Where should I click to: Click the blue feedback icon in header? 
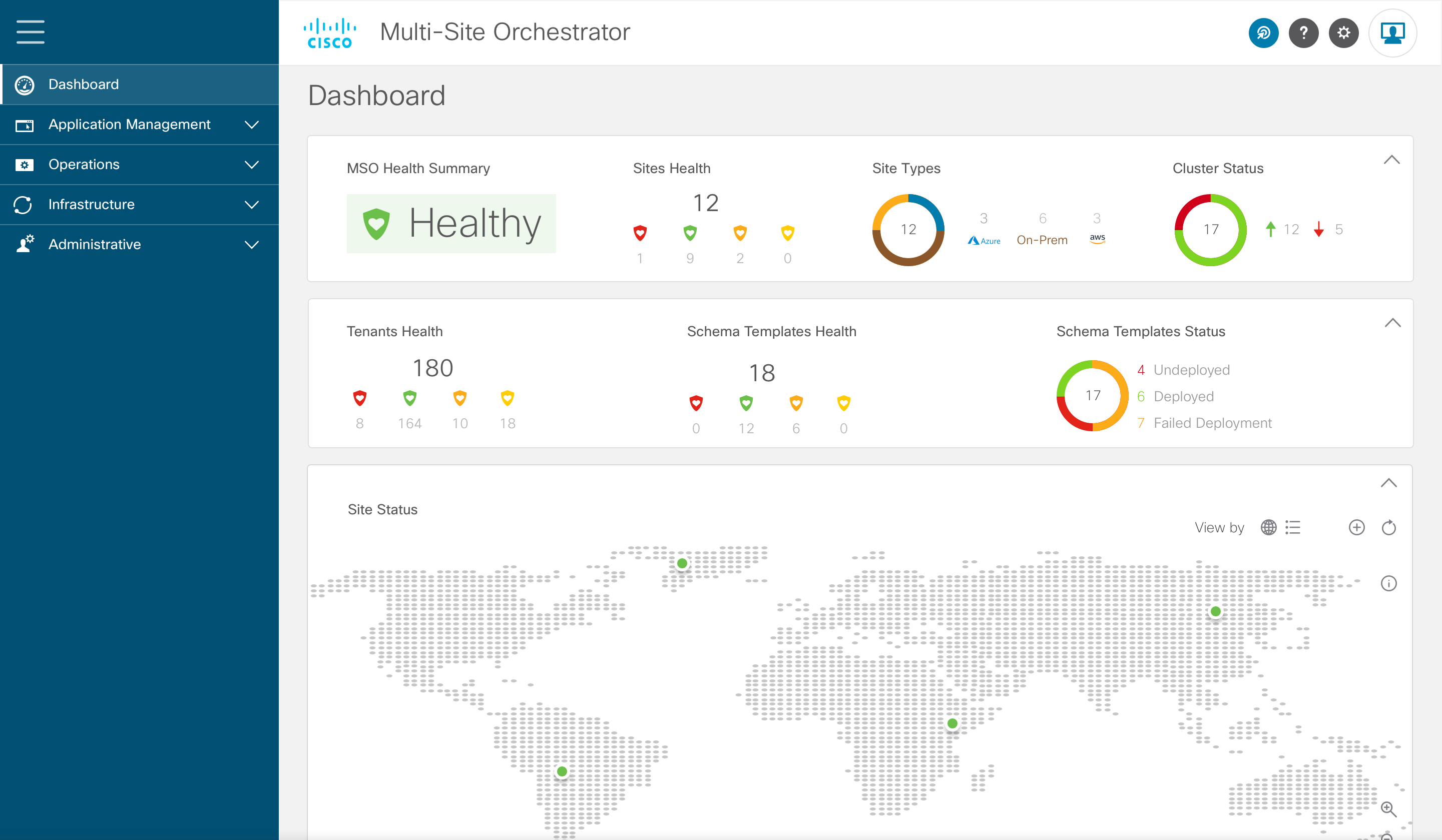coord(1263,33)
